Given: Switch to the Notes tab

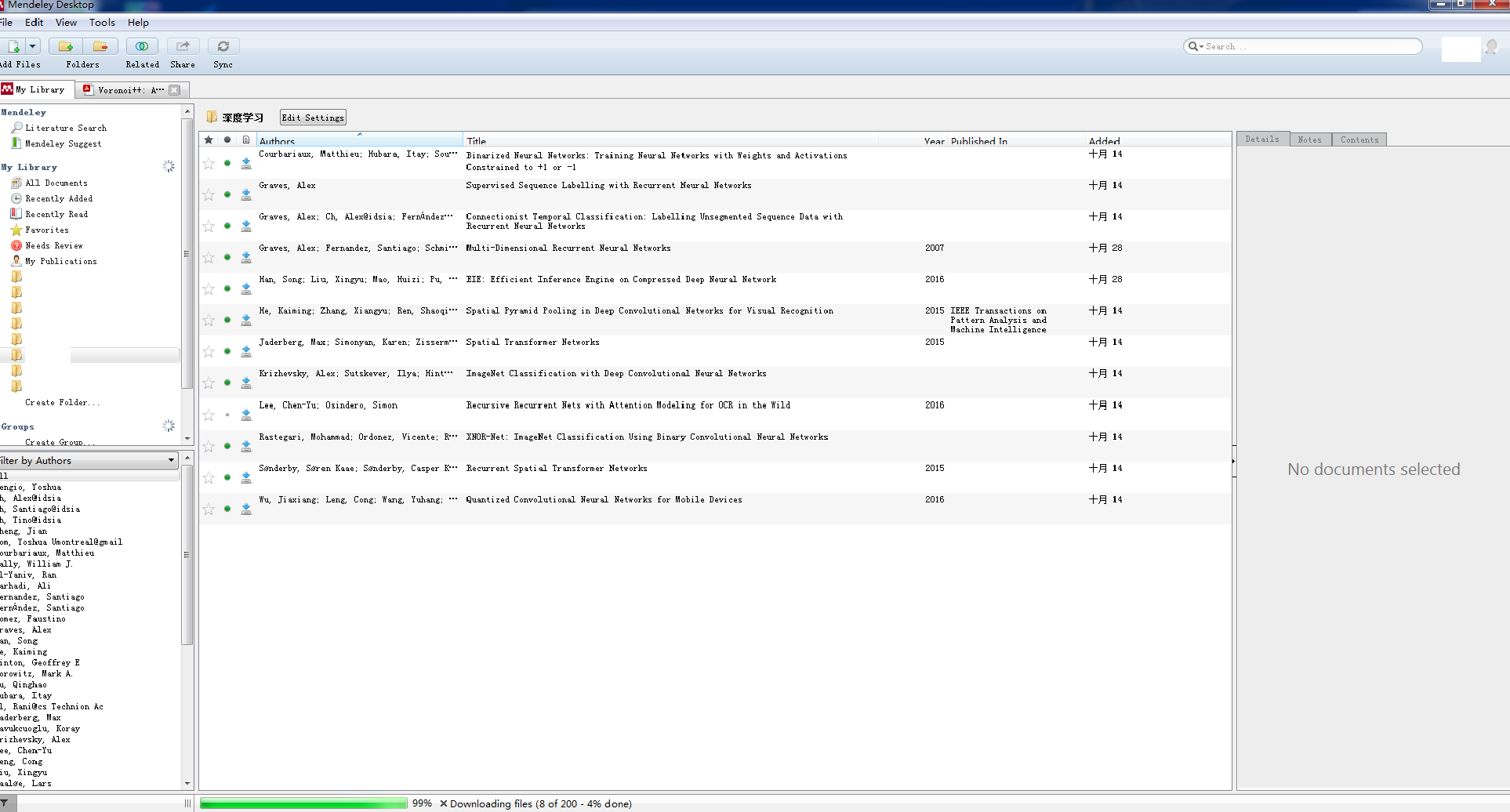Looking at the screenshot, I should click(x=1309, y=140).
